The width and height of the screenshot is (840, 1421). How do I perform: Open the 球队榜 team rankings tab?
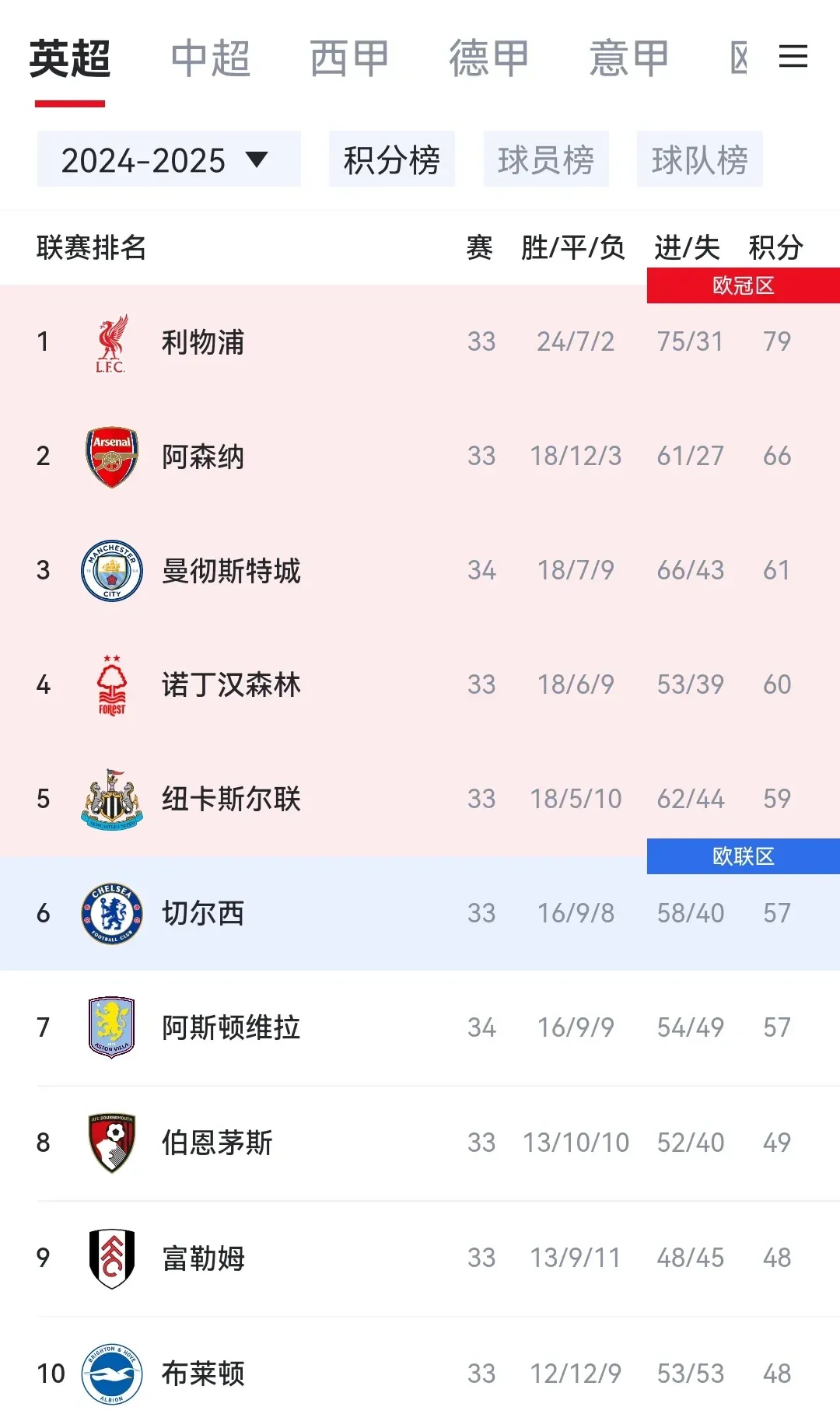coord(699,159)
